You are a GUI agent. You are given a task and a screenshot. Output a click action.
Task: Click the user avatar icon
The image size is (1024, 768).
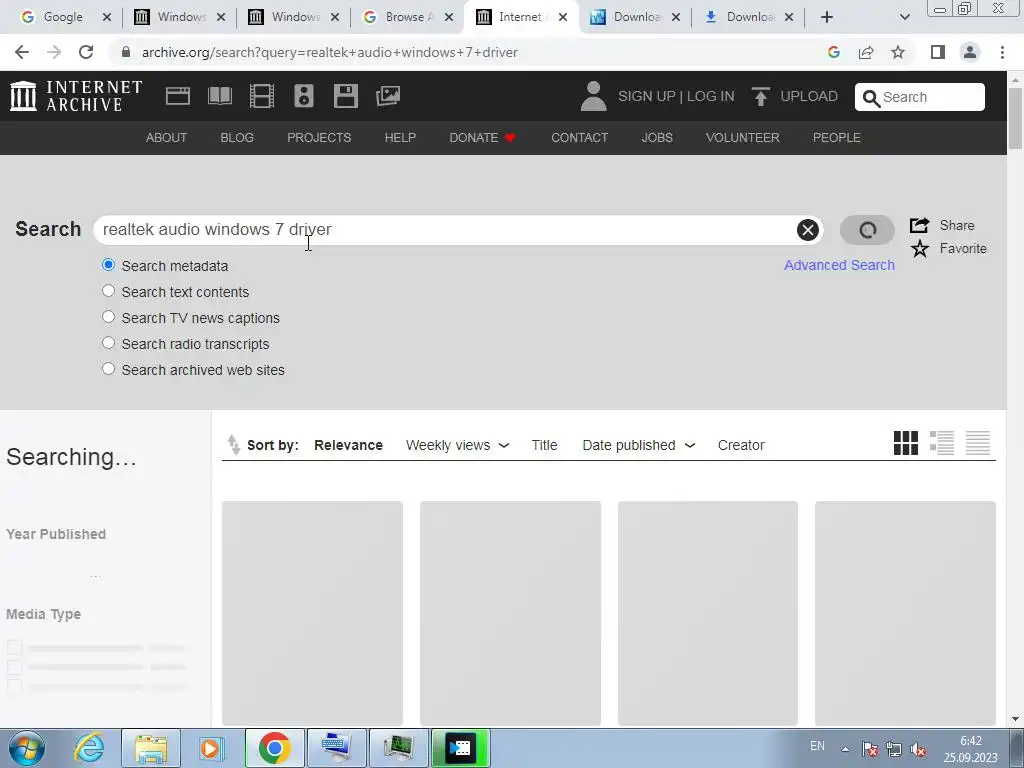(593, 96)
